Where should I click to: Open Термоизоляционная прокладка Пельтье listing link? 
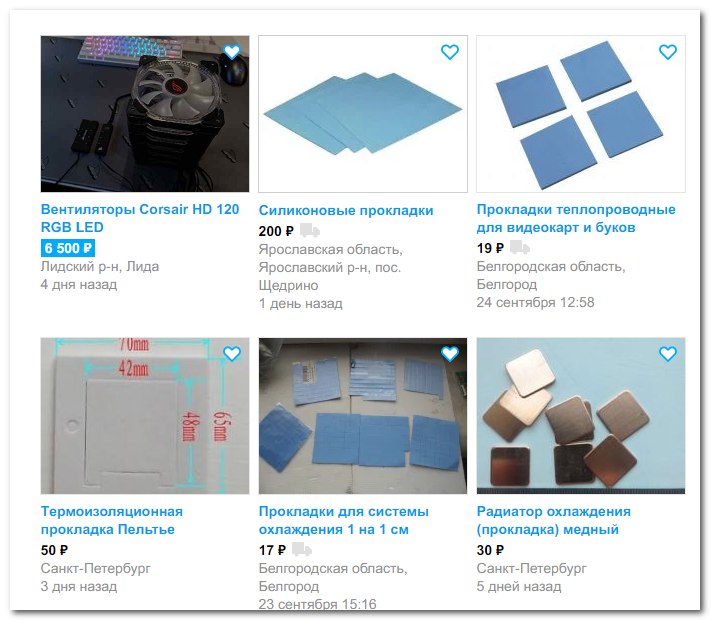(x=112, y=520)
